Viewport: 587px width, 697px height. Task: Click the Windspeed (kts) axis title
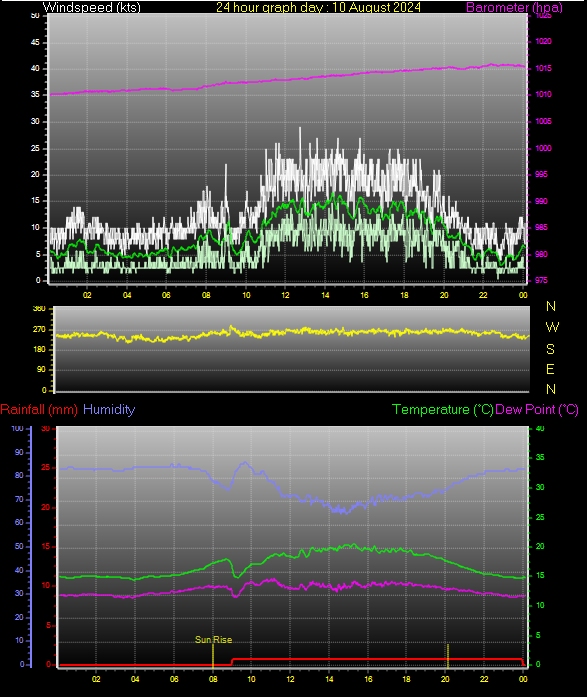(92, 7)
